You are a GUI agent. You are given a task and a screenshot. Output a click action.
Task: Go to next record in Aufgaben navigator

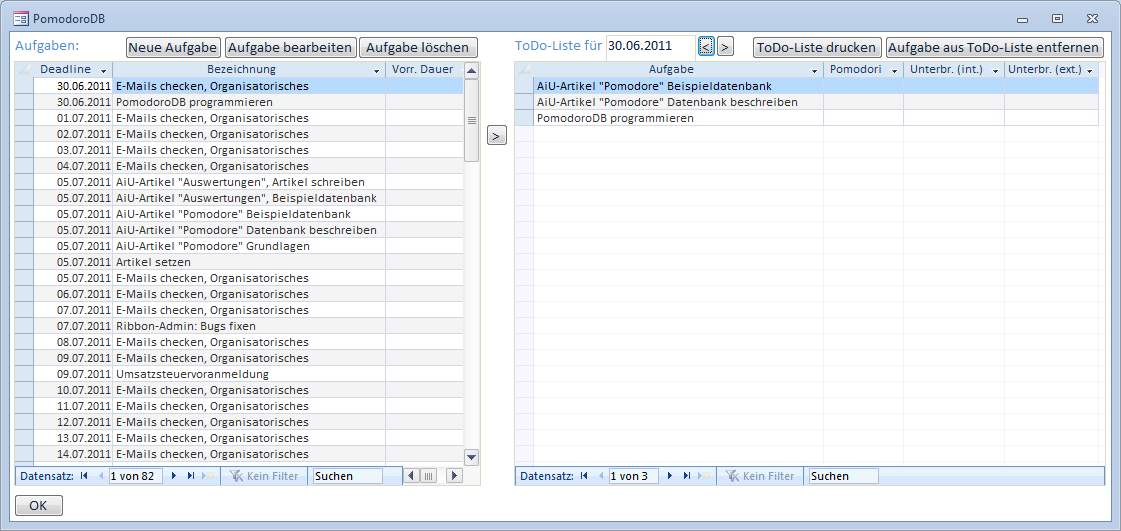point(175,476)
